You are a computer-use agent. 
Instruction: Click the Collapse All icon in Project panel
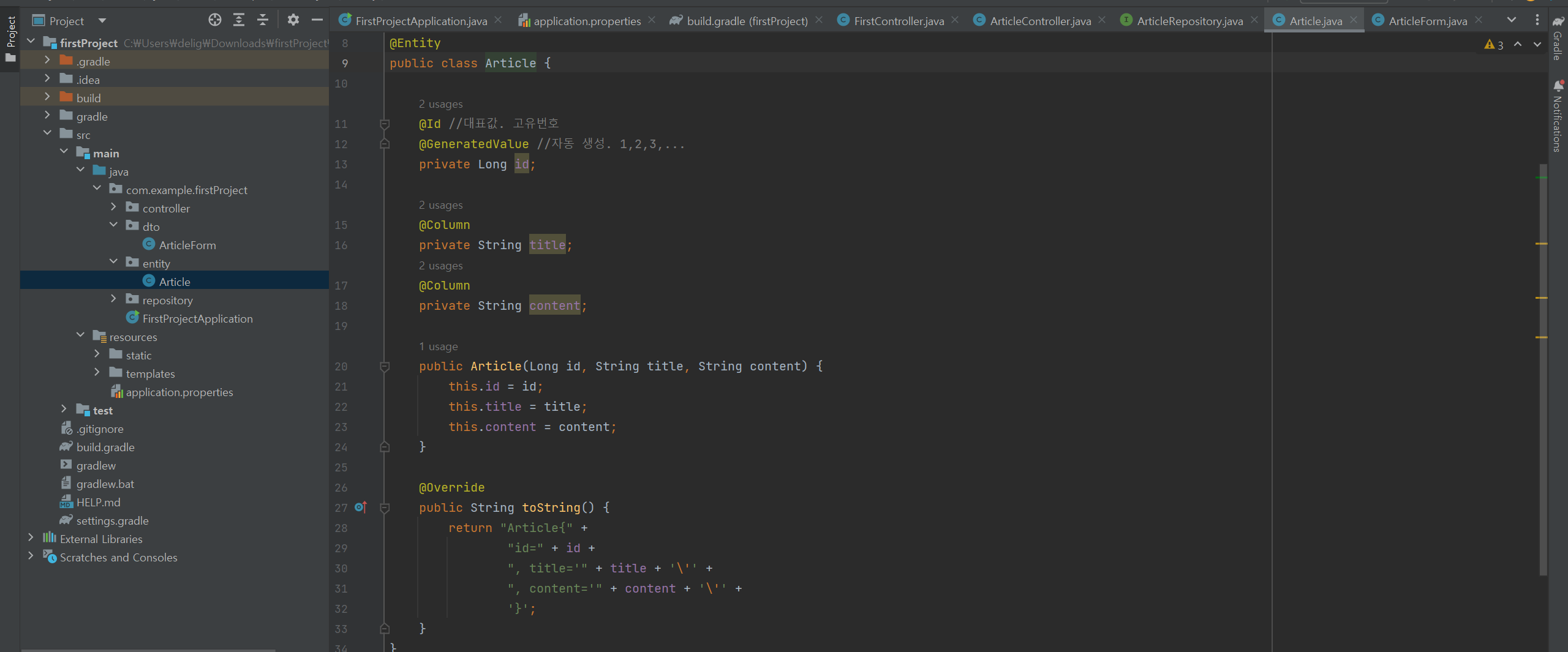click(263, 20)
